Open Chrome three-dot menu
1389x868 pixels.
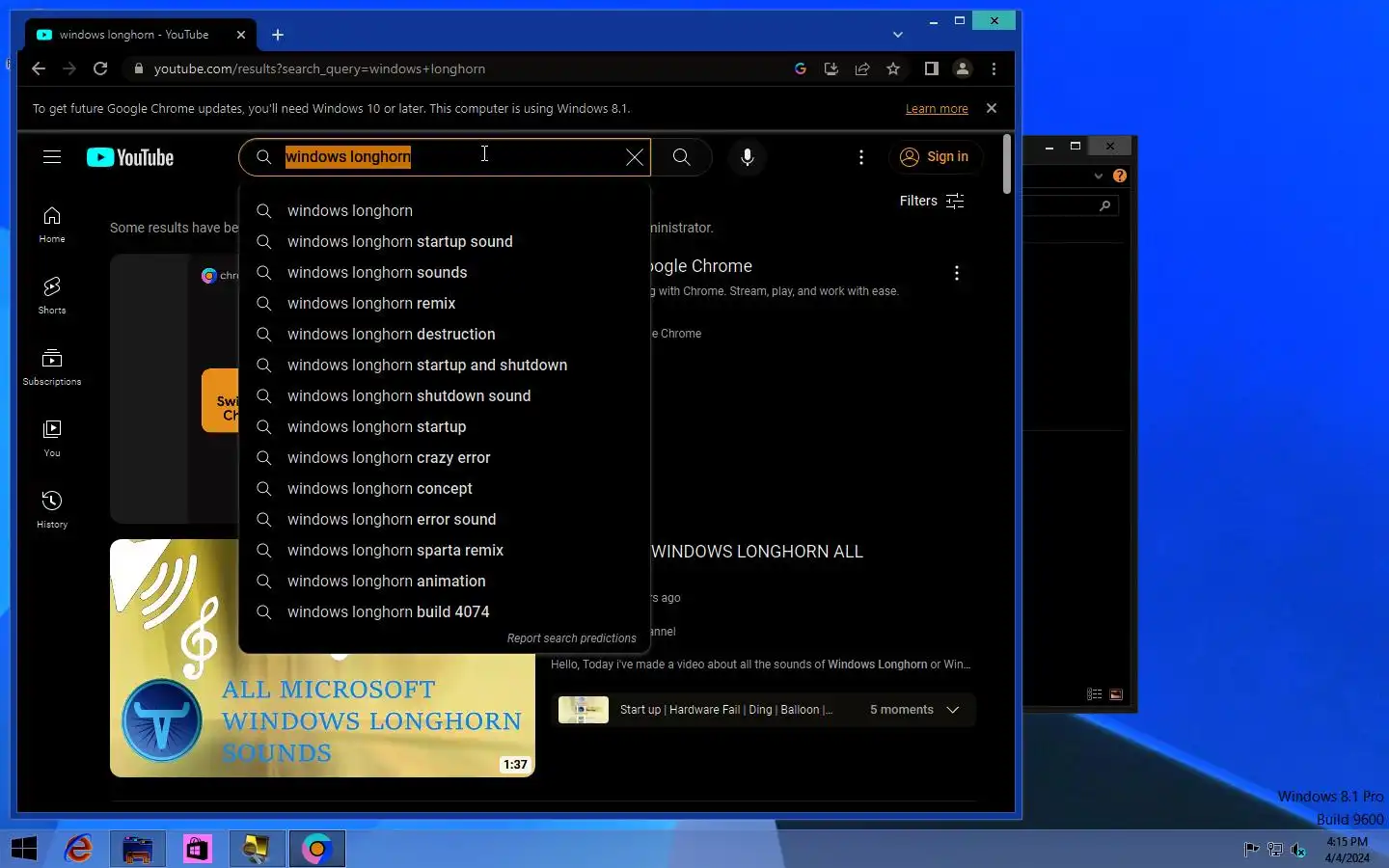click(x=994, y=68)
